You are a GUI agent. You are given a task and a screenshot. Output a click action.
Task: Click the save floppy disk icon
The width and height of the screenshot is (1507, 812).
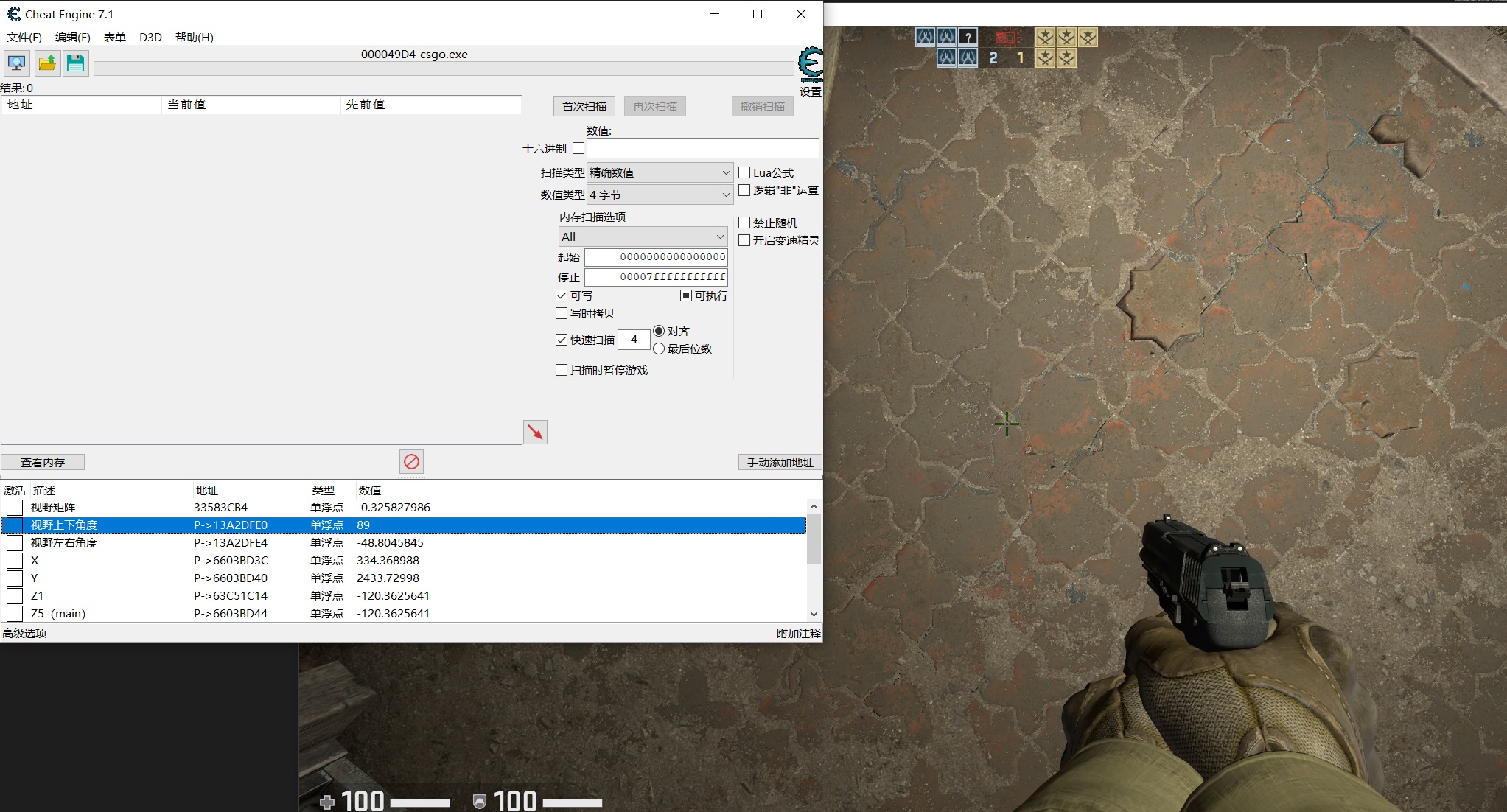(x=75, y=63)
